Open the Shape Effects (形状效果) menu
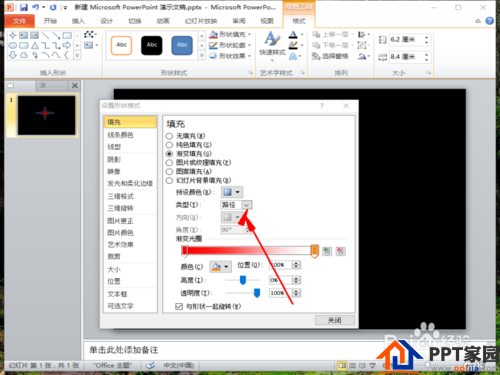This screenshot has height=375, width=500. click(230, 56)
